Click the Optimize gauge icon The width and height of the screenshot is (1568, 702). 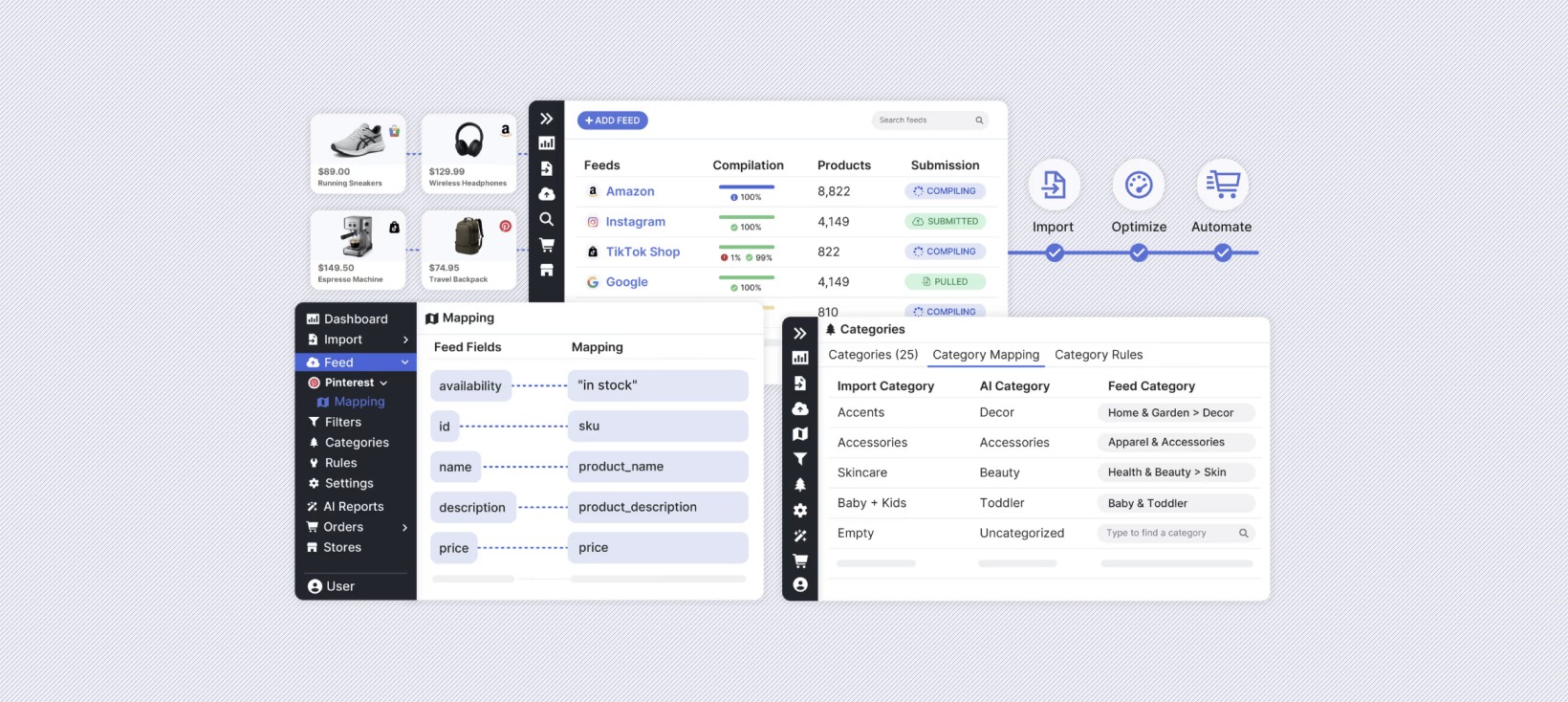pos(1138,185)
